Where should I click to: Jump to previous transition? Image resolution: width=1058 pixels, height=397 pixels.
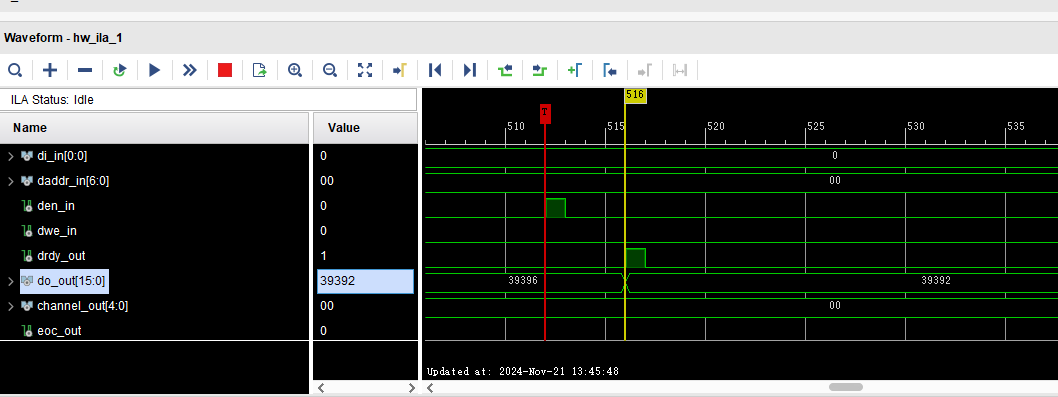[505, 70]
